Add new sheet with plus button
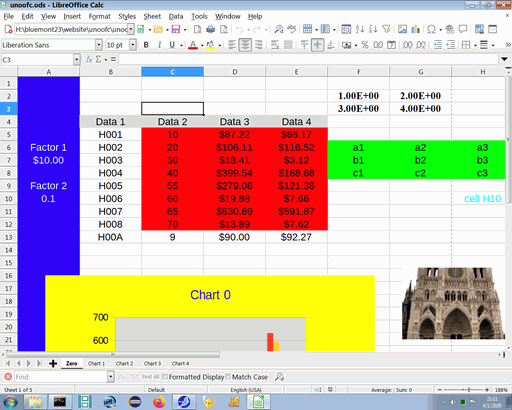This screenshot has width=512, height=410. 53,363
